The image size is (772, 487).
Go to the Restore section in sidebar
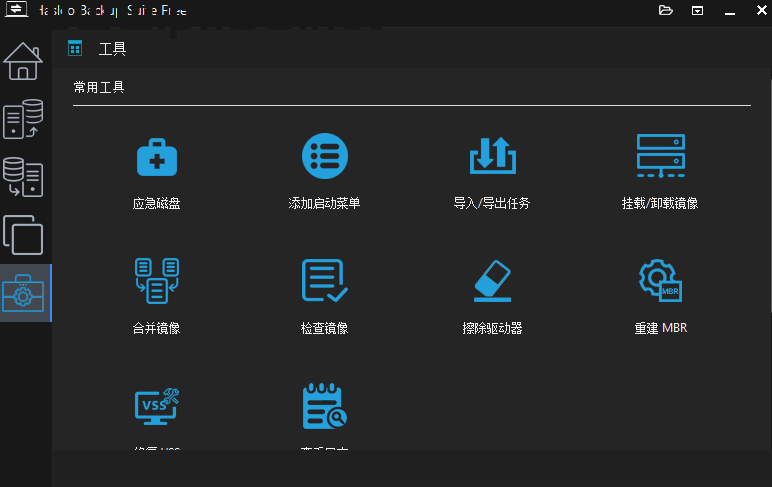tap(24, 178)
